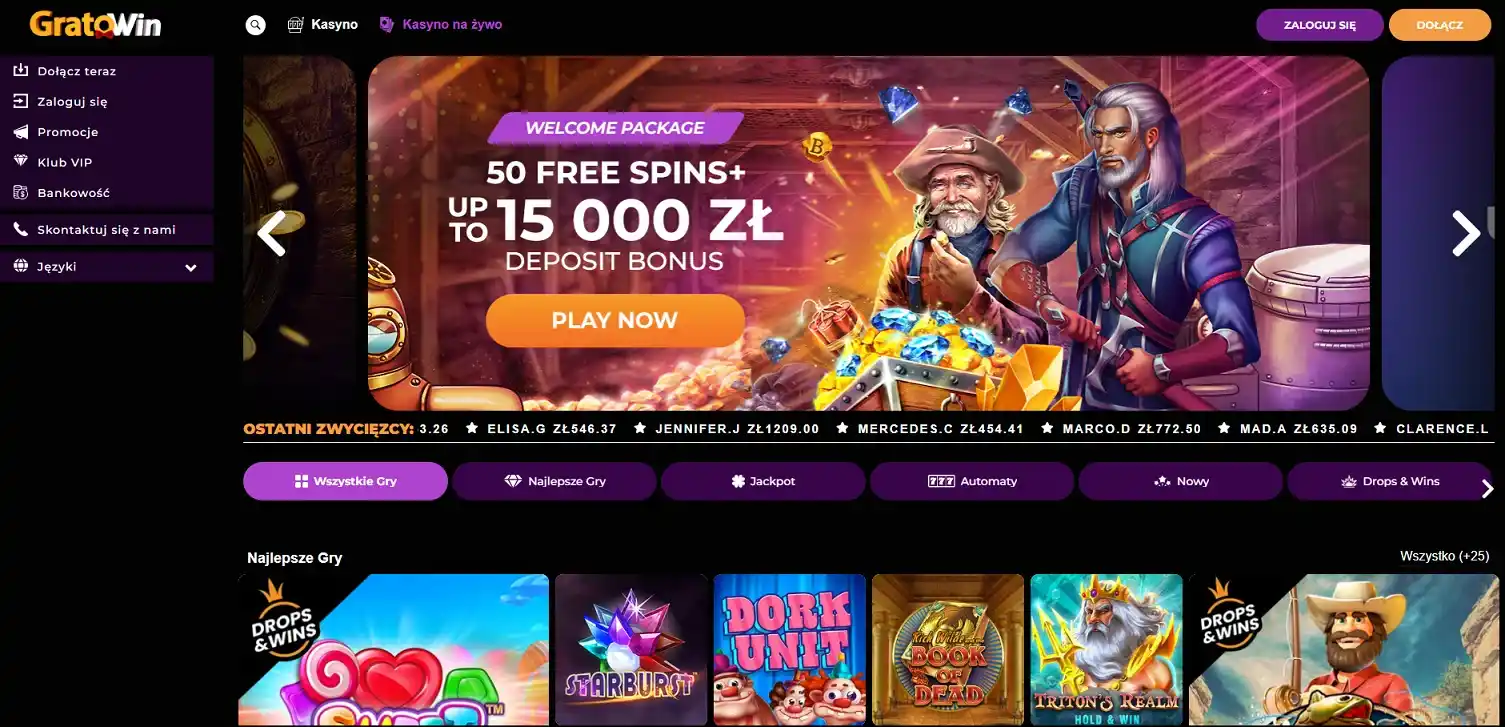Click the Kasyno slot machine icon

click(x=295, y=25)
